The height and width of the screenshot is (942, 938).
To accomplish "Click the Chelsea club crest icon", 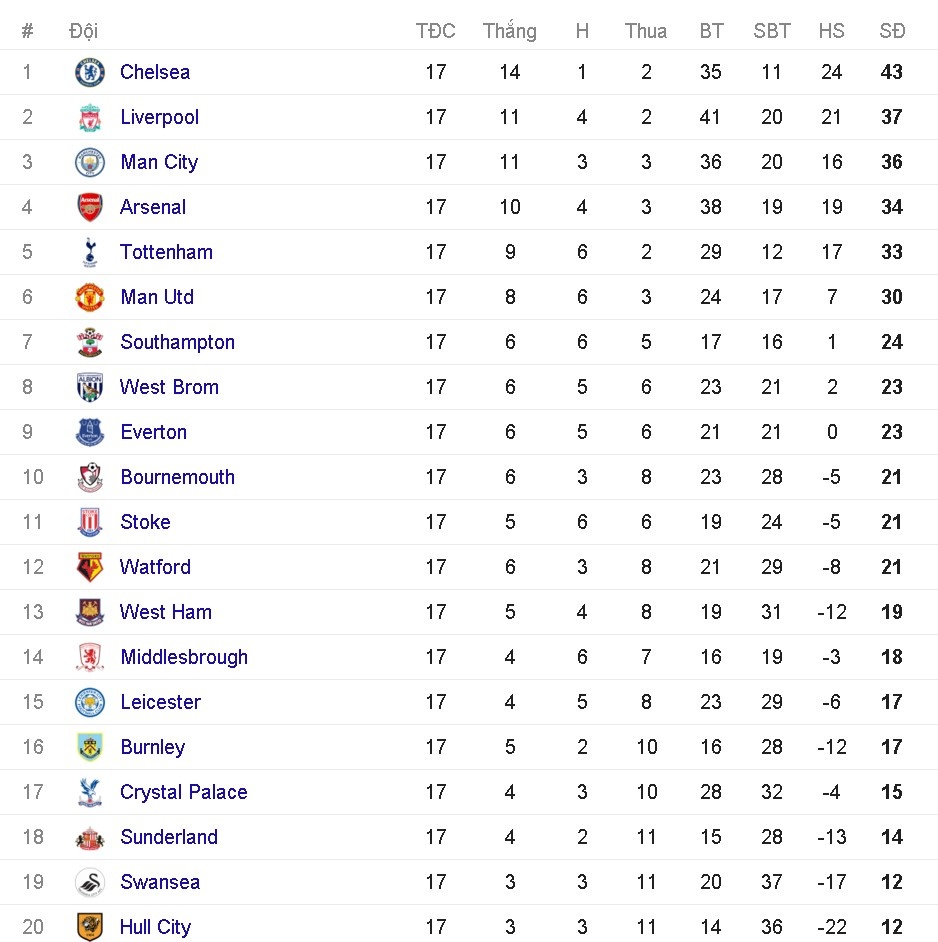I will tap(90, 72).
